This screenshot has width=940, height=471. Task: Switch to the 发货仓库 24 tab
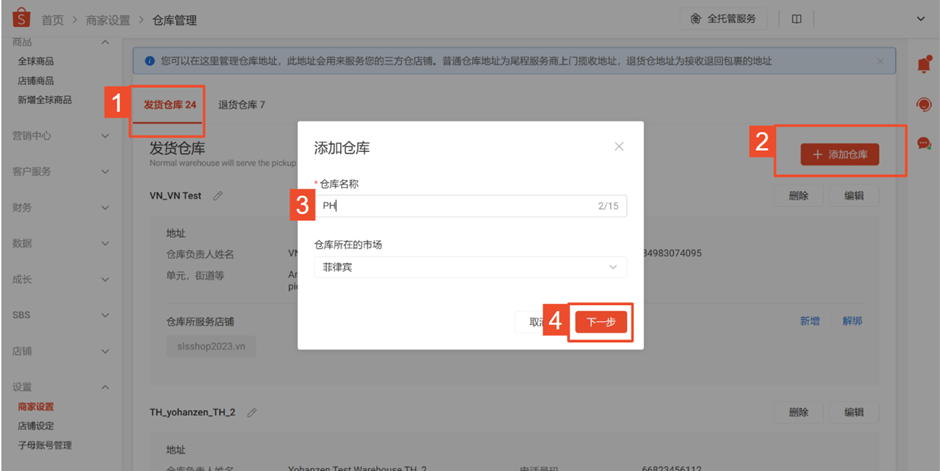pos(170,105)
